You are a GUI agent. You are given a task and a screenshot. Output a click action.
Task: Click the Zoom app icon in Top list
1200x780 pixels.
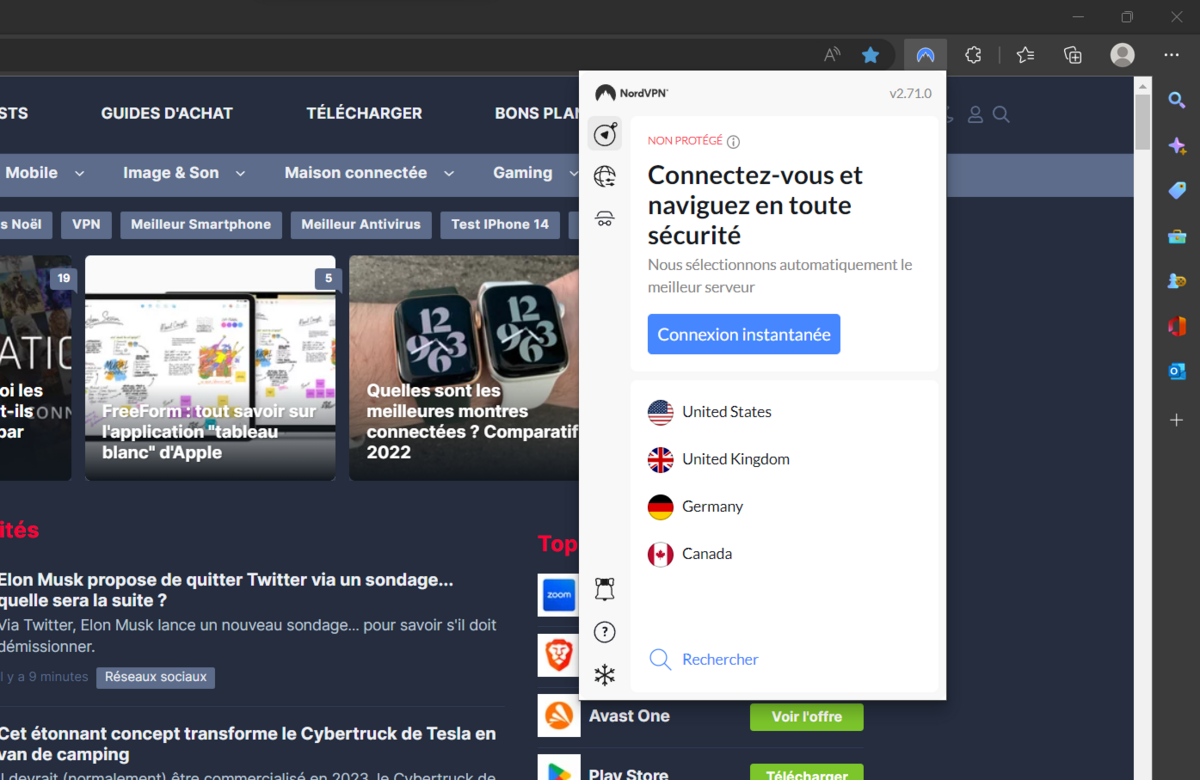coord(559,595)
